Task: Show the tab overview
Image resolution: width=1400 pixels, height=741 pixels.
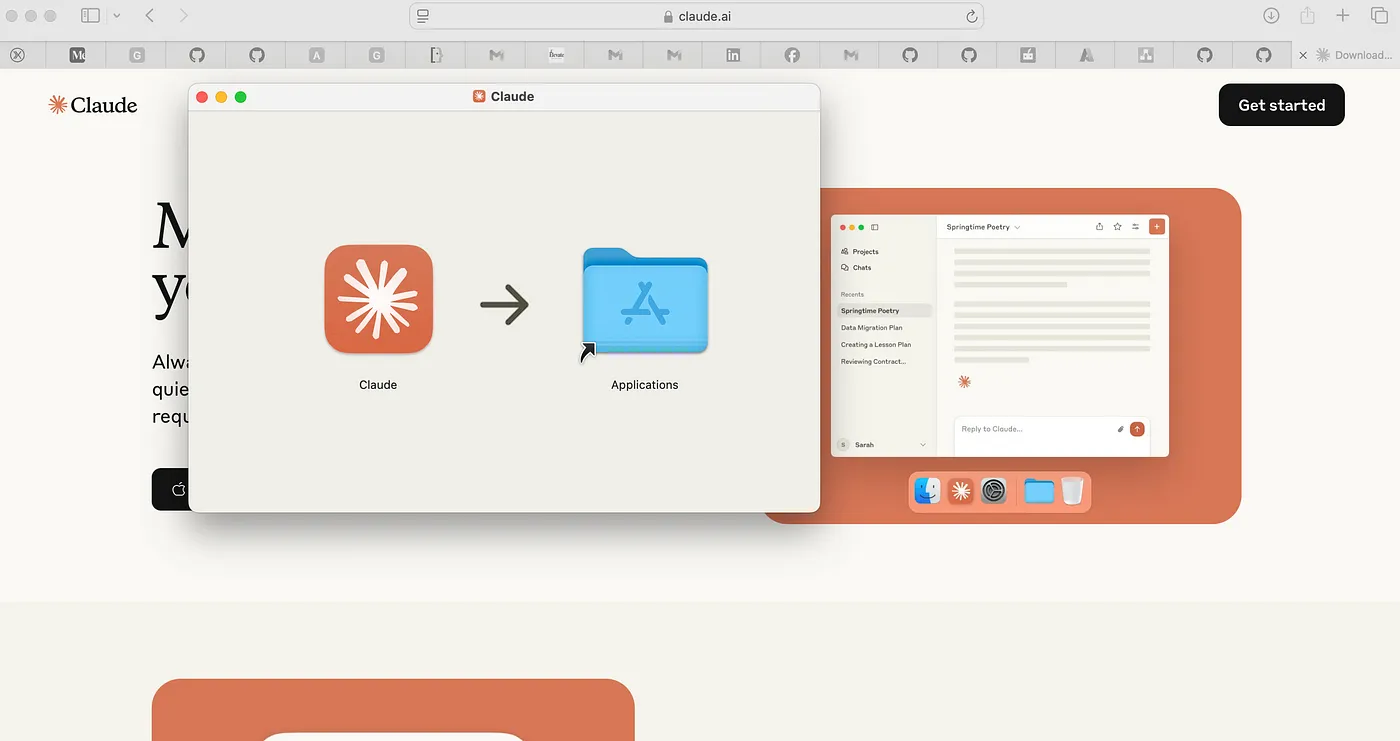Action: click(x=1378, y=16)
